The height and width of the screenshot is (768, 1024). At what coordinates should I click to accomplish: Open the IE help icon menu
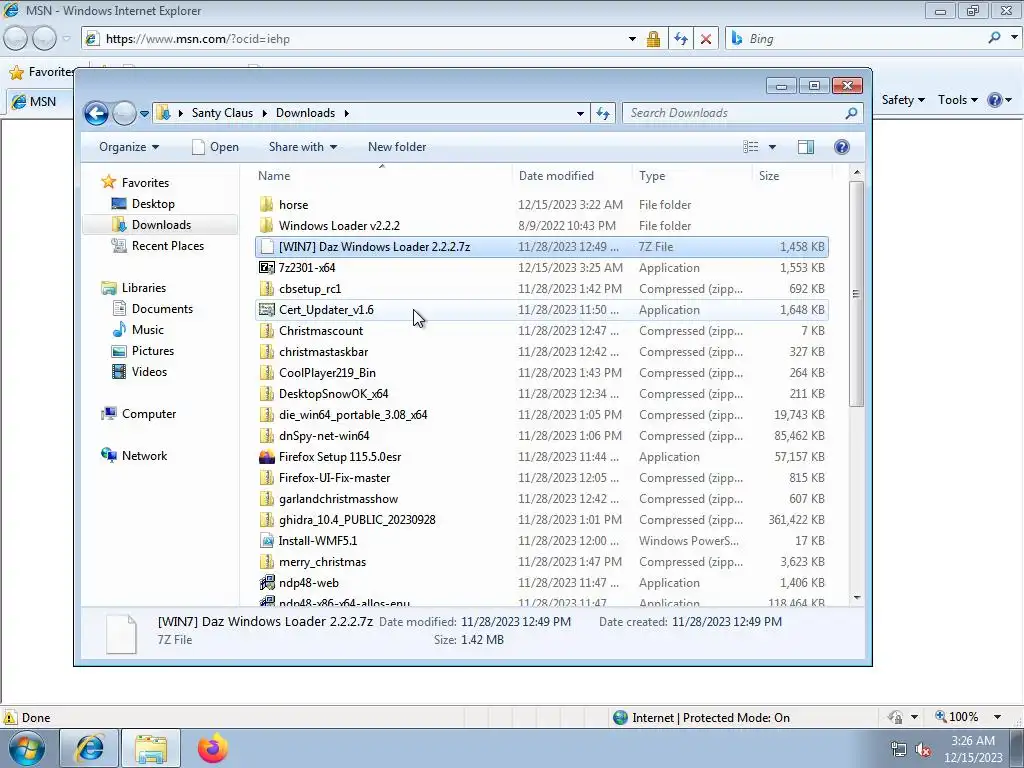(999, 100)
